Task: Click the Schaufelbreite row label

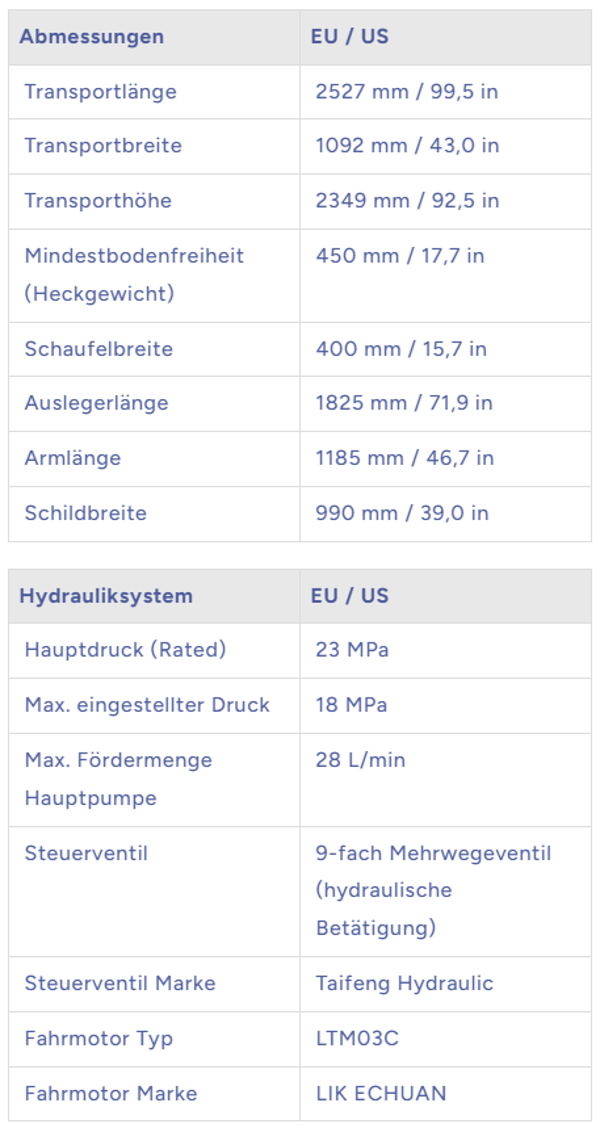Action: click(98, 349)
